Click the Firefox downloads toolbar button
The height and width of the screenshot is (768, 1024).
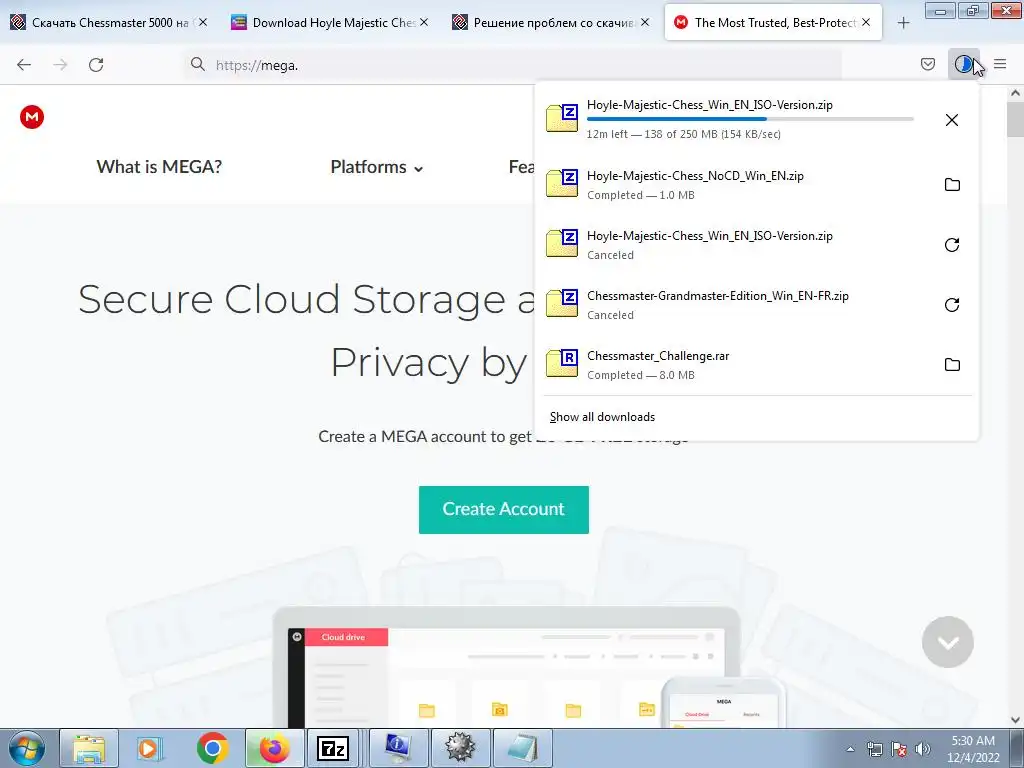[x=963, y=64]
